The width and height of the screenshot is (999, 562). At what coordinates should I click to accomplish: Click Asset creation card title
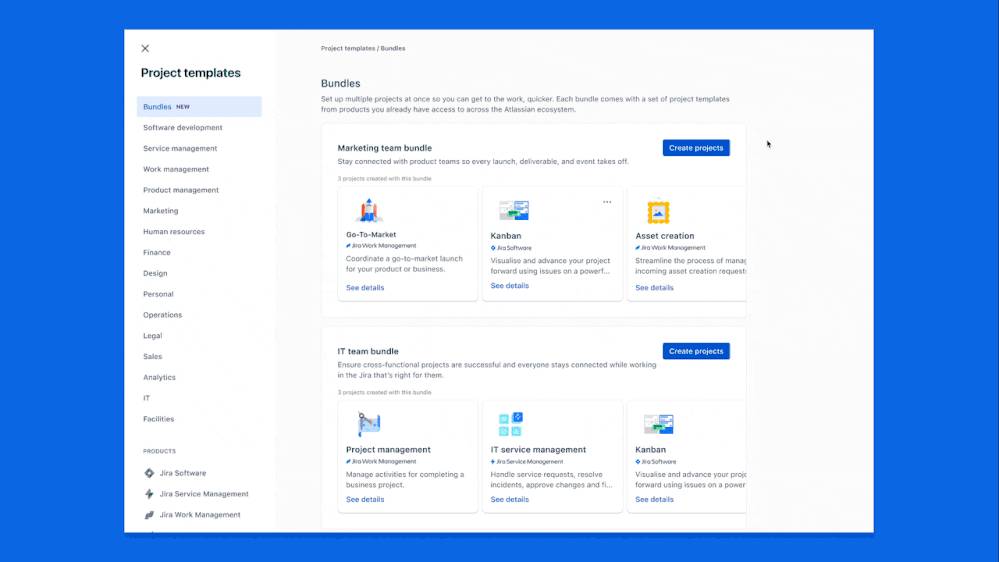pos(665,236)
